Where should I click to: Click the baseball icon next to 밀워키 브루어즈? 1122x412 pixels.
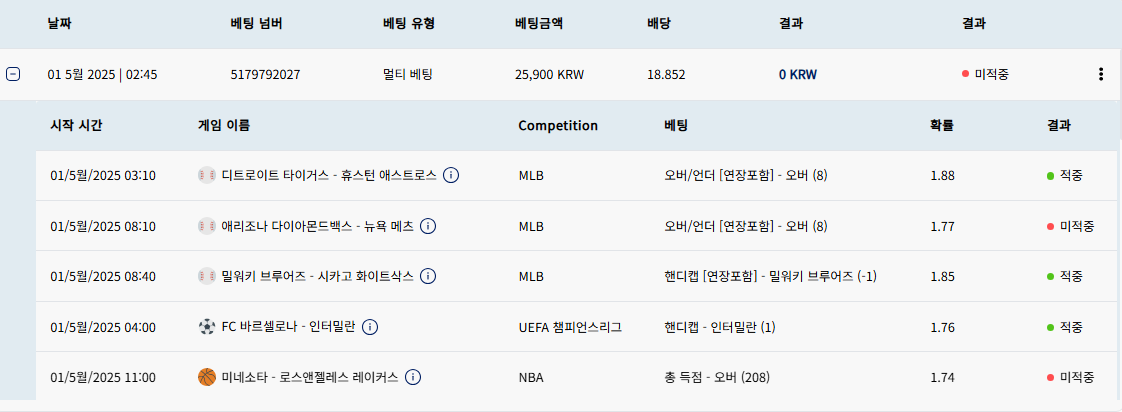pyautogui.click(x=207, y=276)
